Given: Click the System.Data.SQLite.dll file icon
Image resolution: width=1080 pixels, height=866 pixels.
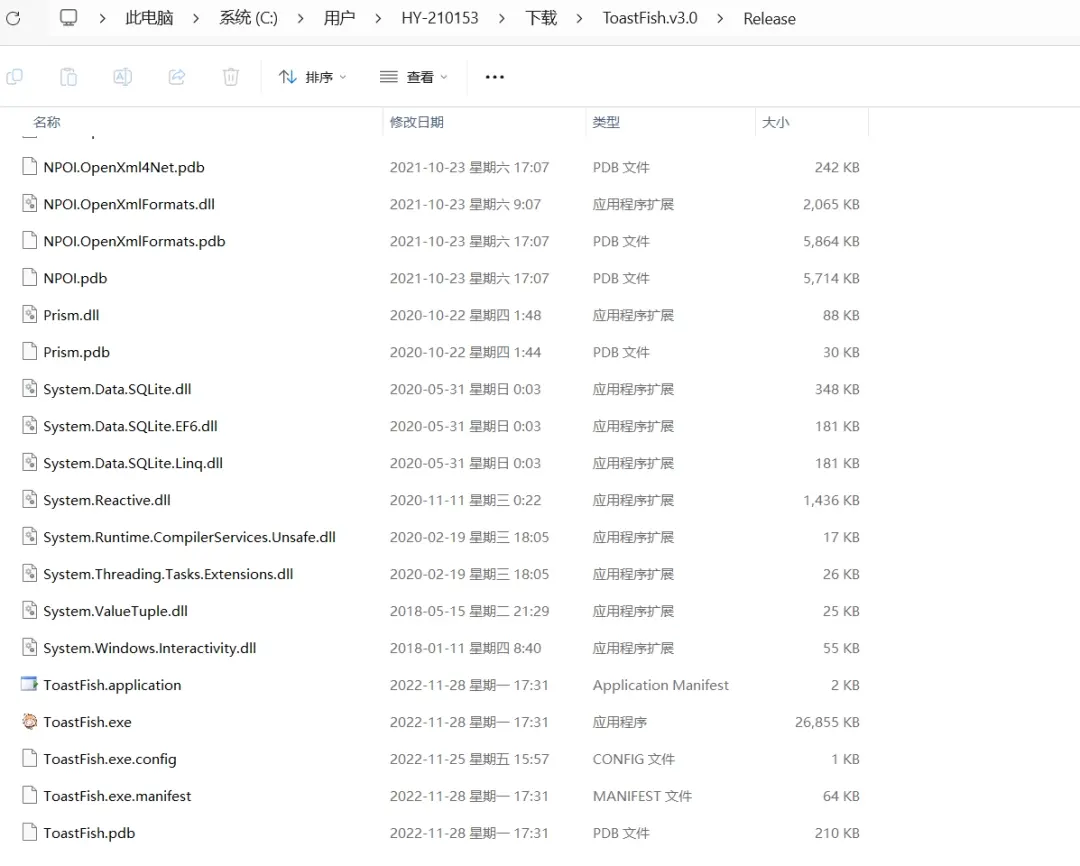Looking at the screenshot, I should click(x=30, y=389).
